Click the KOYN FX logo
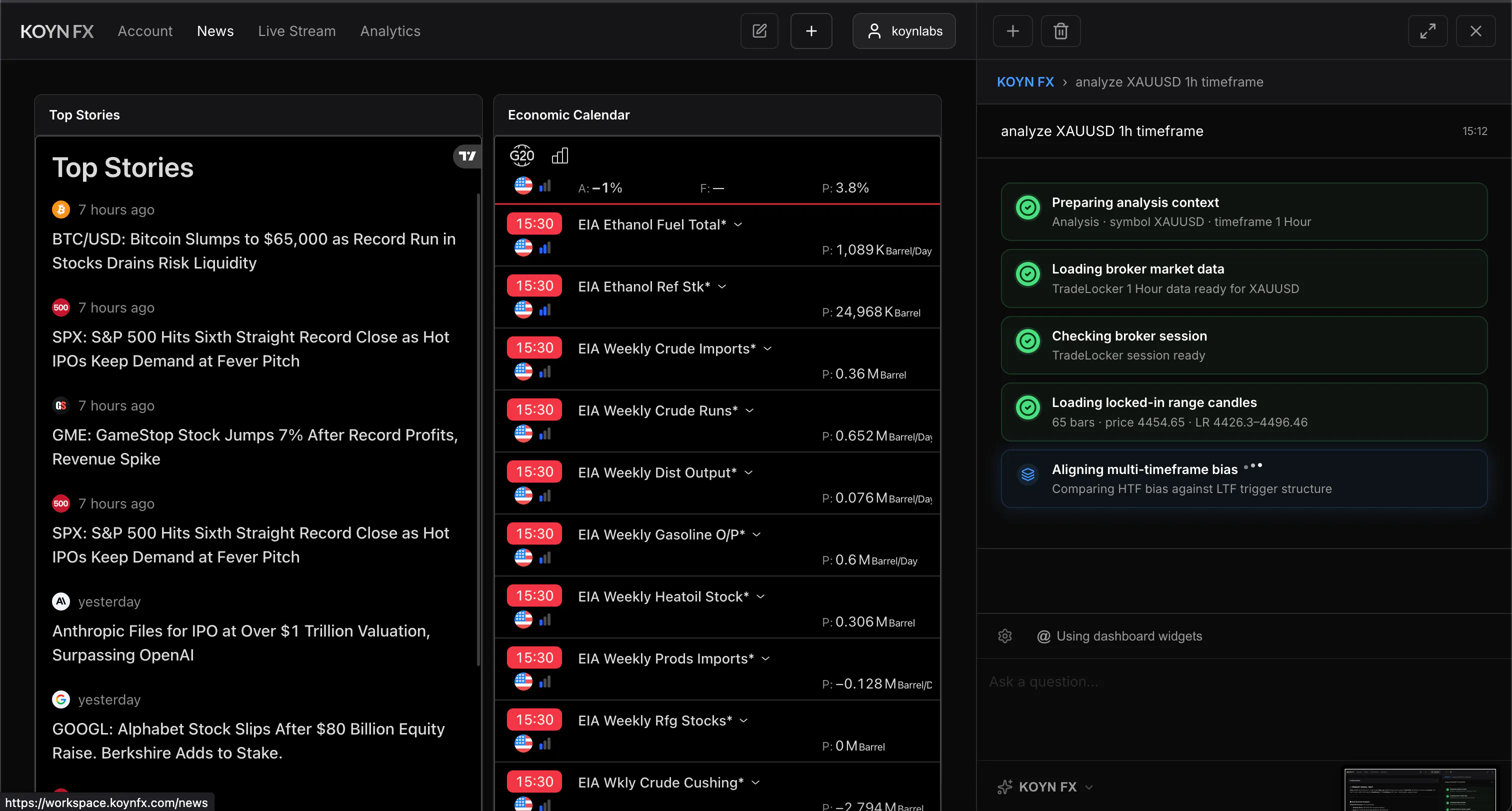The width and height of the screenshot is (1512, 811). click(57, 31)
